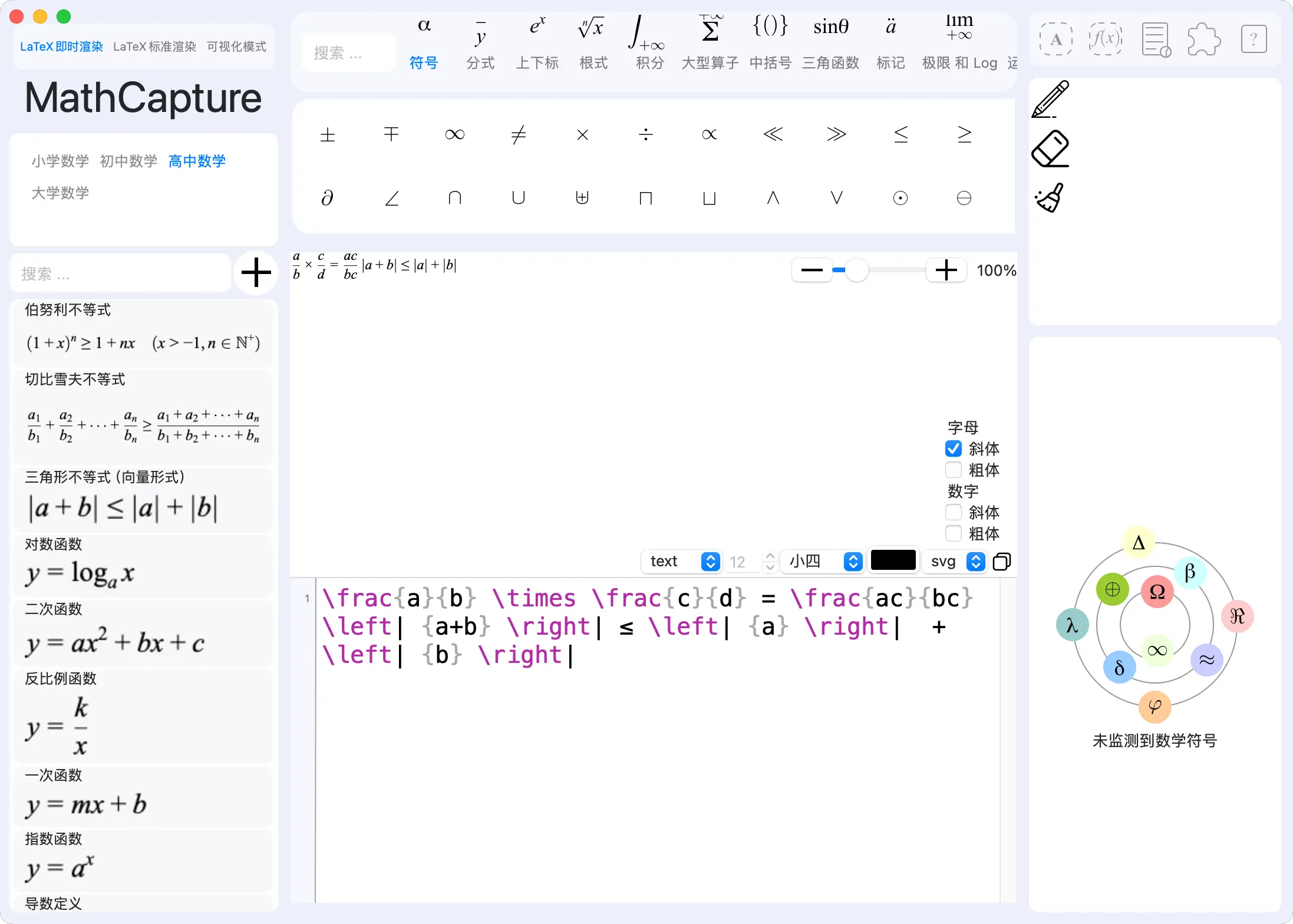The image size is (1293, 924).
Task: Enable the 粗体 checkbox under 字母
Action: pos(954,470)
